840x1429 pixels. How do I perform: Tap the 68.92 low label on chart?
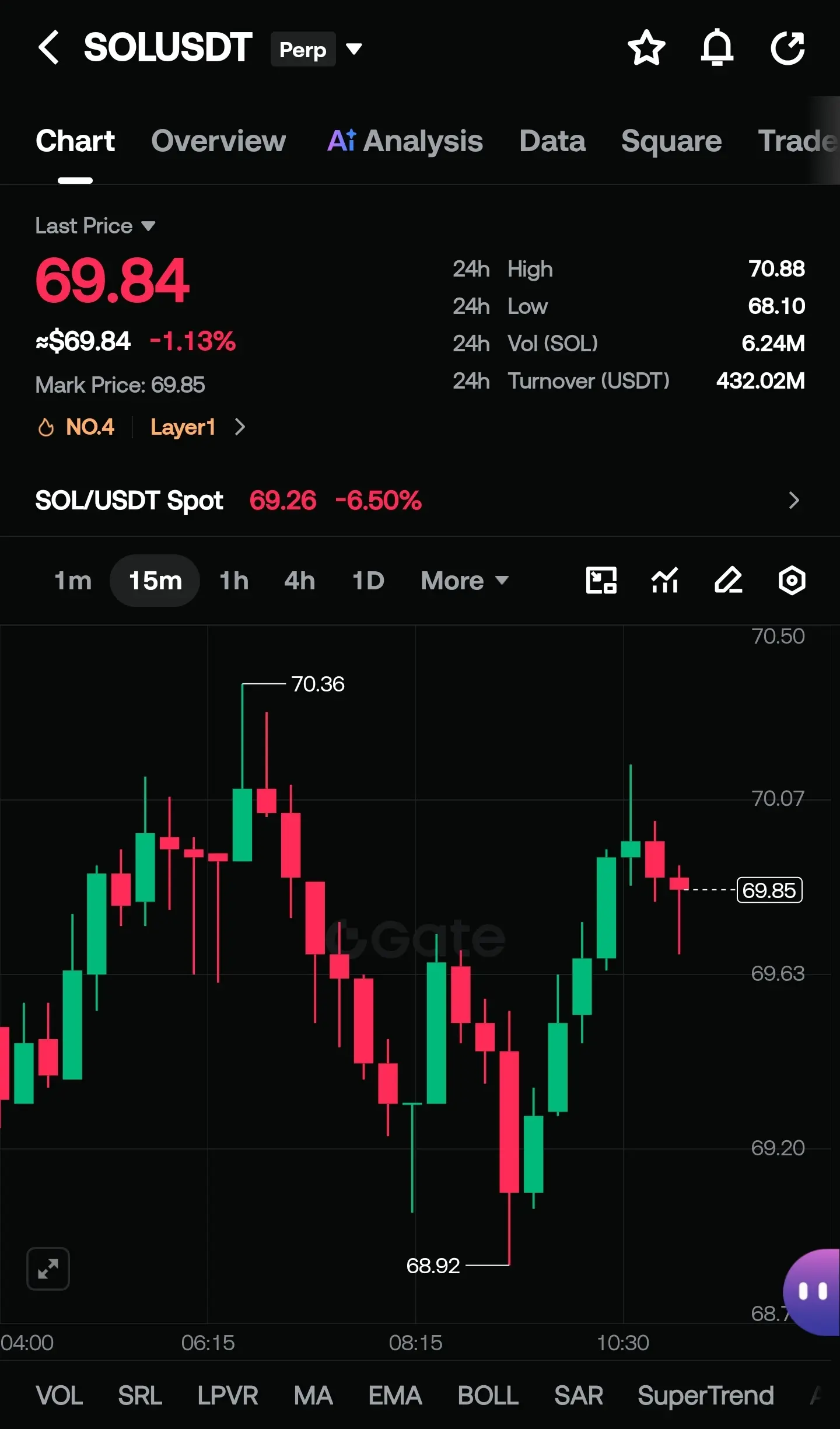(433, 1266)
